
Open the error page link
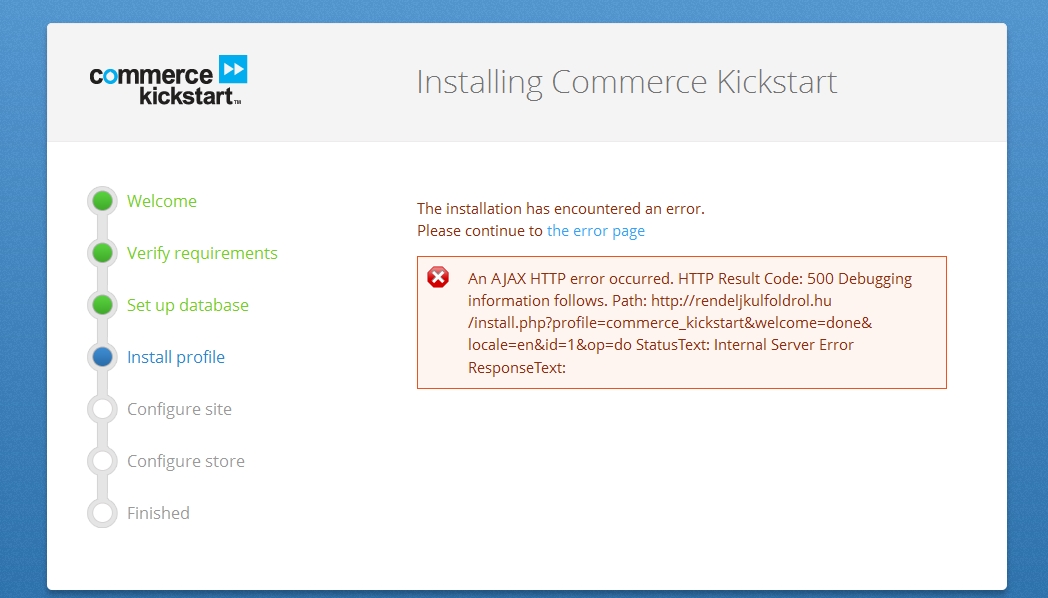tap(596, 231)
